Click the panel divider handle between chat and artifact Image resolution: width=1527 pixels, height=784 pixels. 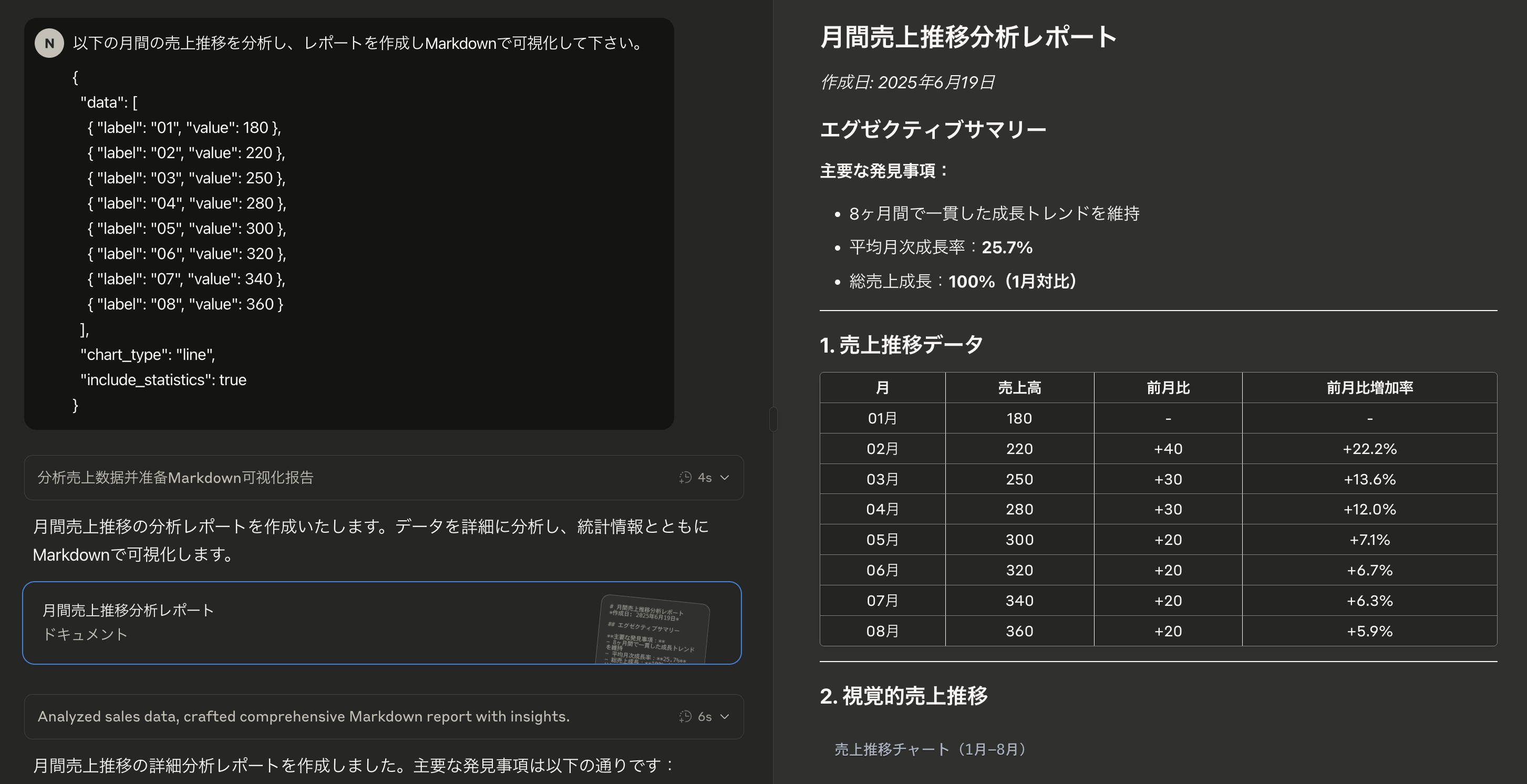point(772,418)
